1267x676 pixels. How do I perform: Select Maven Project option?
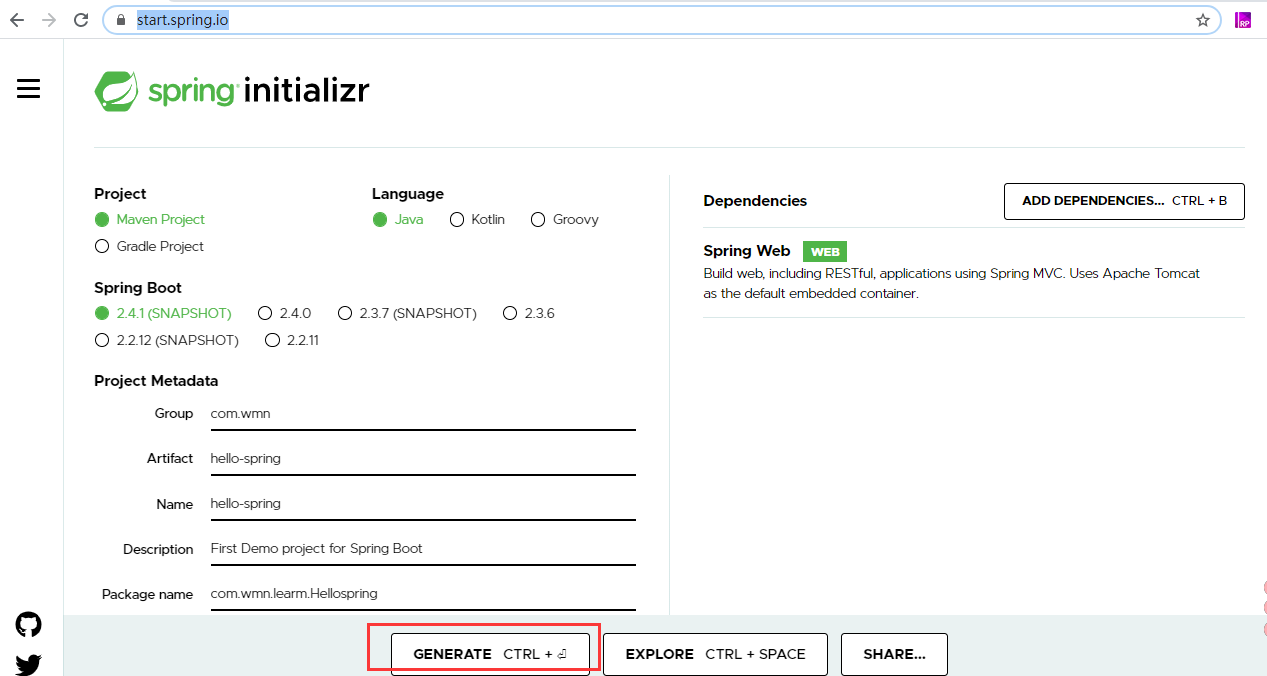pos(150,219)
